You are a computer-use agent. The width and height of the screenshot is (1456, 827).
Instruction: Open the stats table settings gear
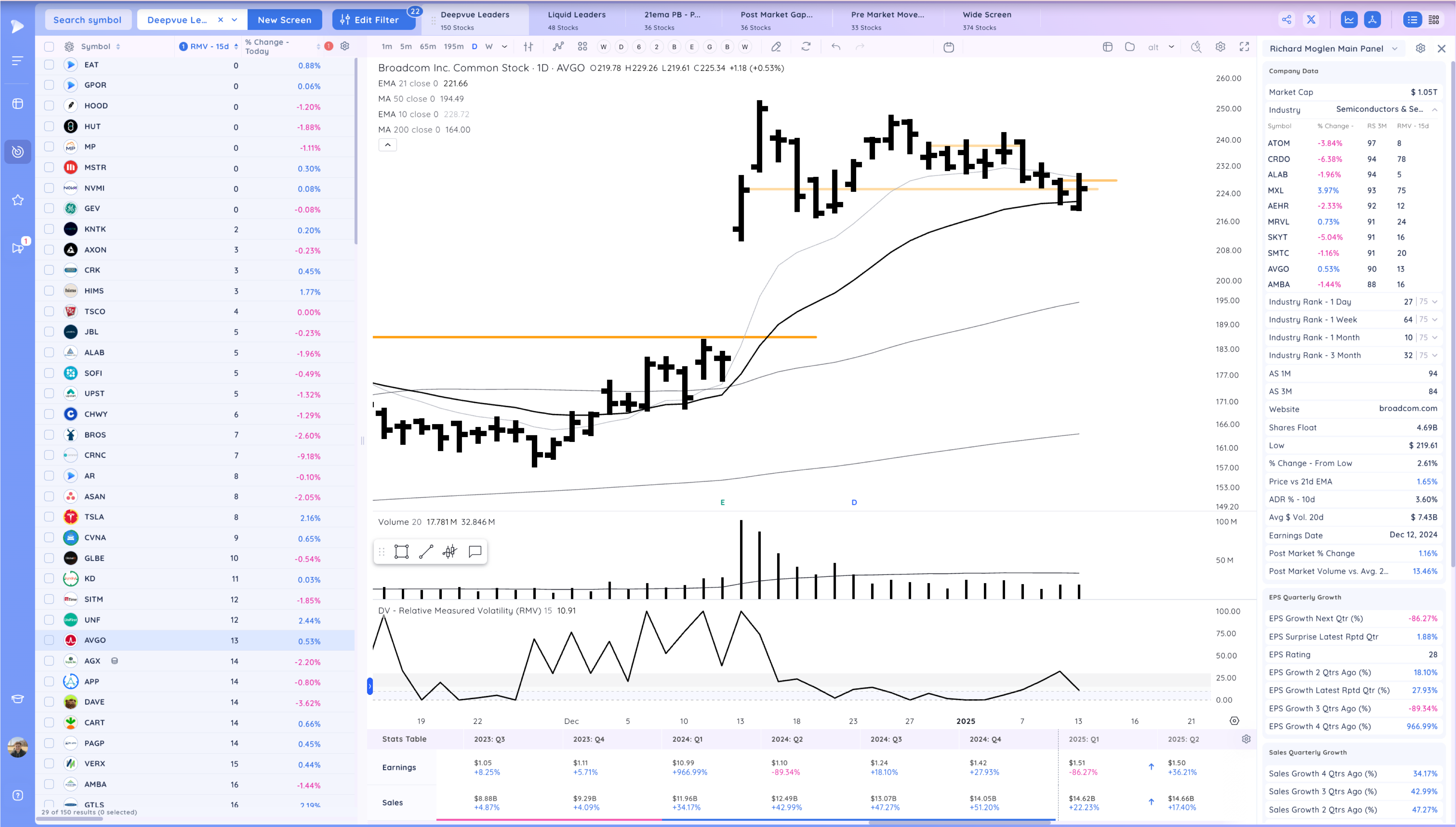point(1246,739)
